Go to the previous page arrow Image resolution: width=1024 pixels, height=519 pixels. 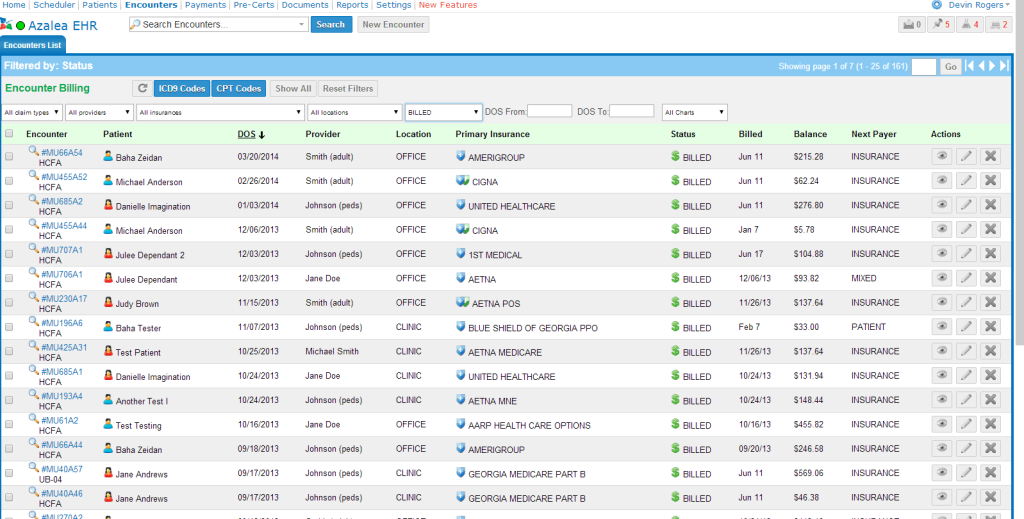(981, 66)
